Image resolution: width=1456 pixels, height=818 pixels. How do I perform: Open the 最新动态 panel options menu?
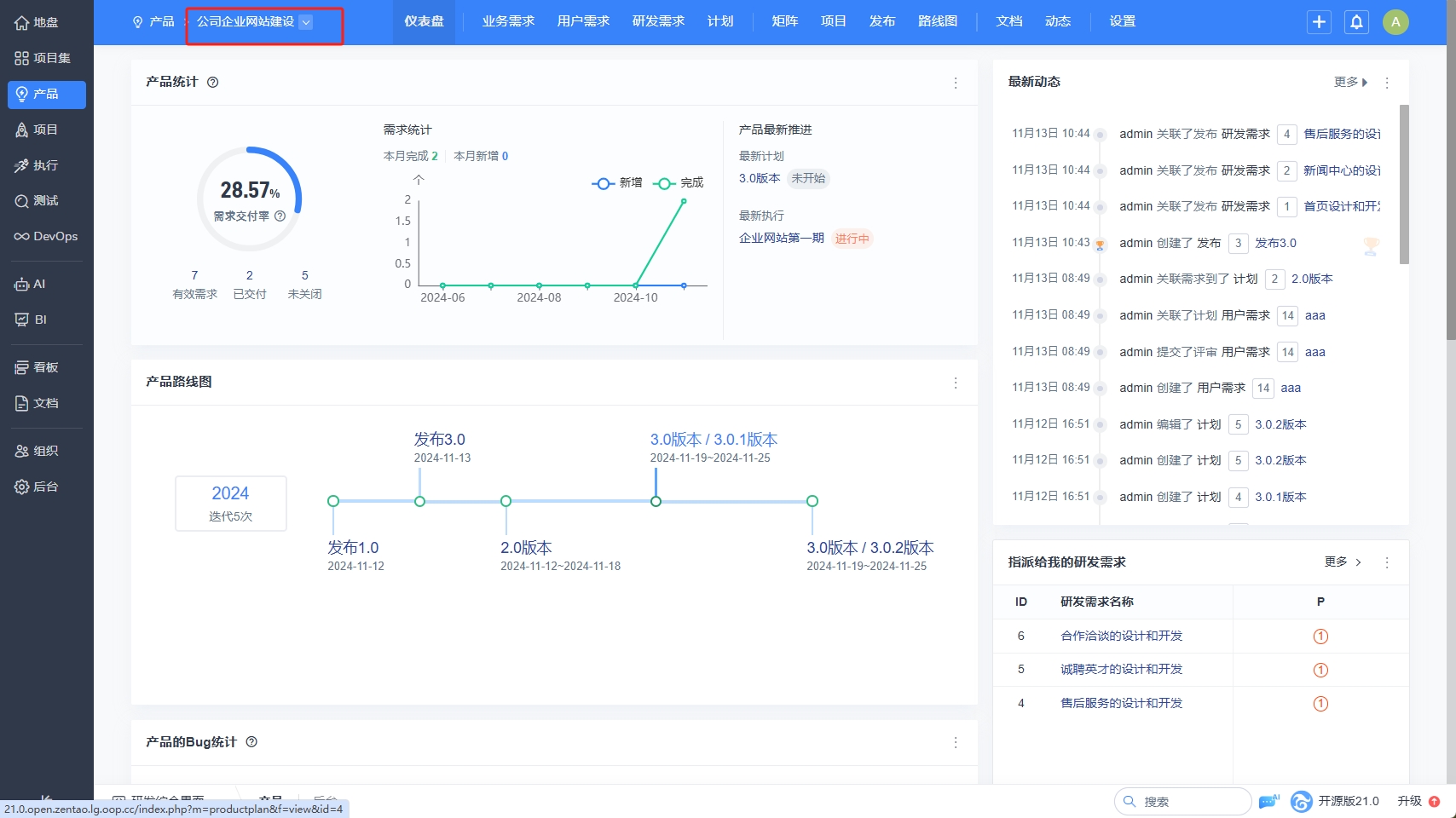(1387, 83)
